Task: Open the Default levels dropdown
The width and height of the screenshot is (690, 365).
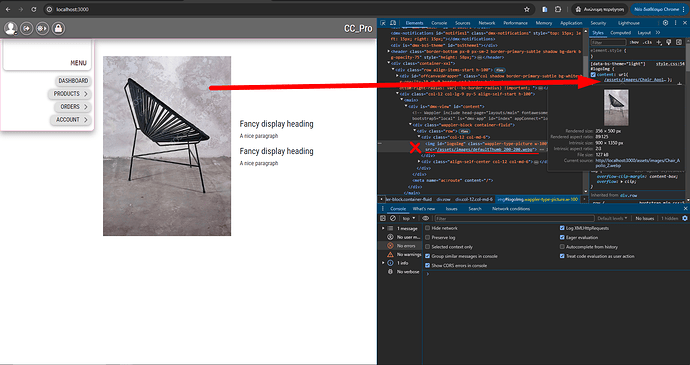Action: (612, 218)
